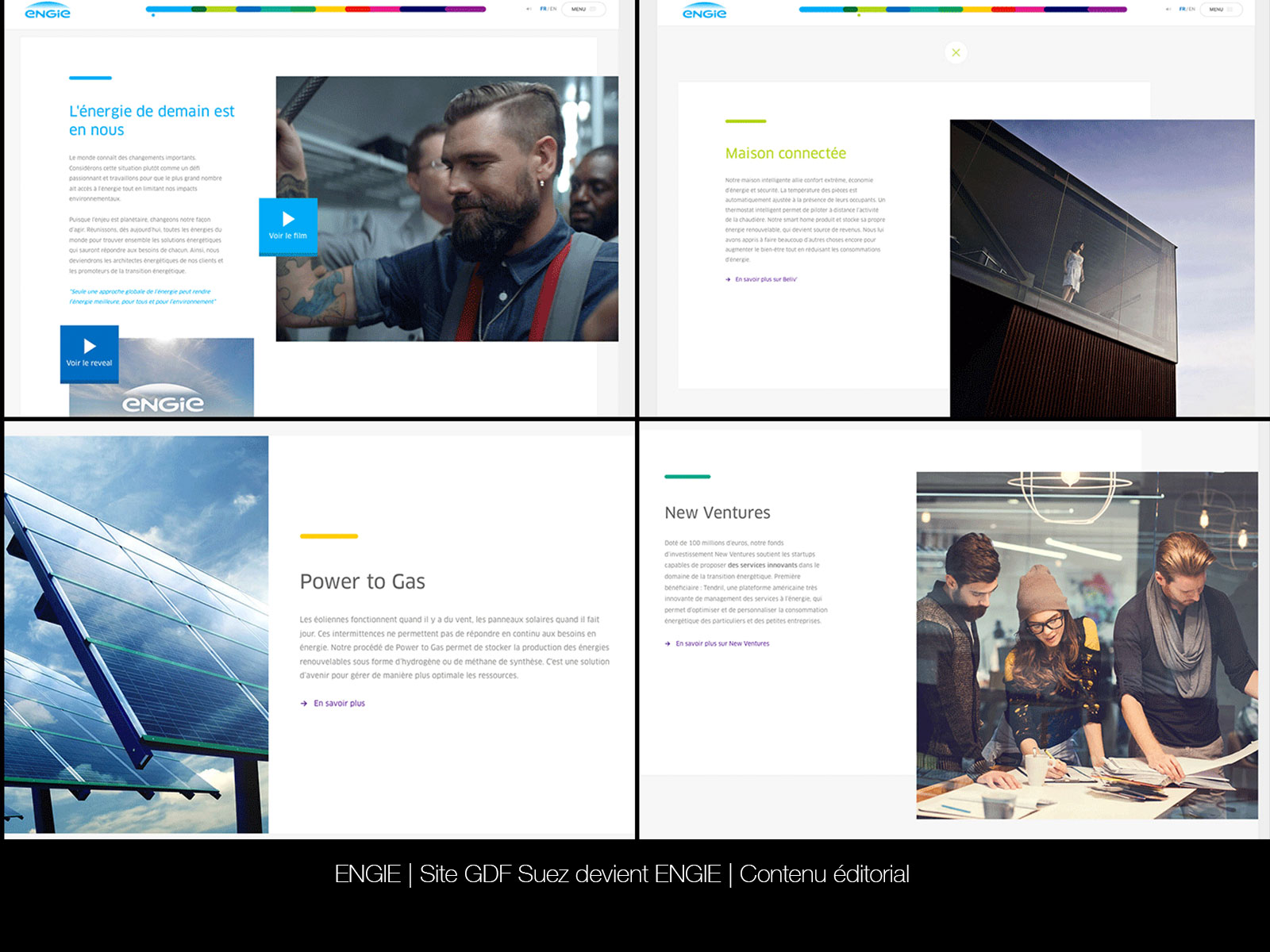Click 'En savoir plus' under Power to Gas
The width and height of the screenshot is (1270, 952).
click(339, 703)
